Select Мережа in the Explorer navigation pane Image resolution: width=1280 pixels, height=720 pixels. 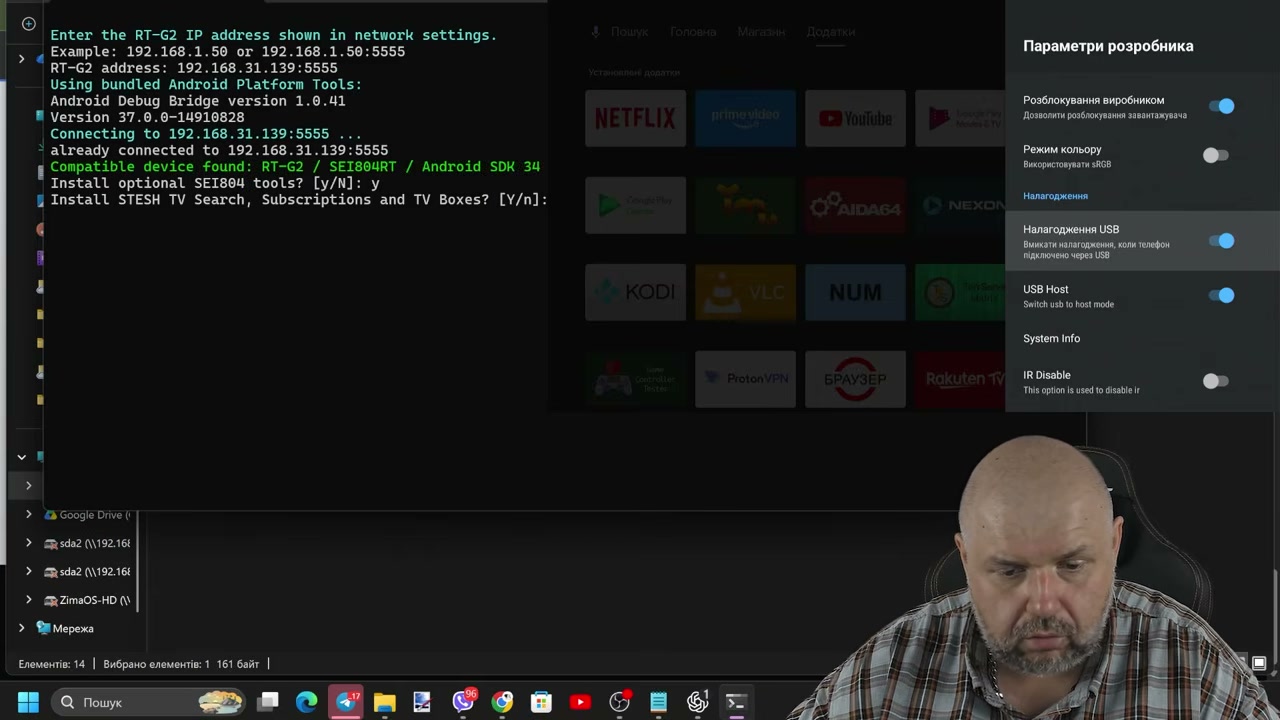tap(73, 628)
